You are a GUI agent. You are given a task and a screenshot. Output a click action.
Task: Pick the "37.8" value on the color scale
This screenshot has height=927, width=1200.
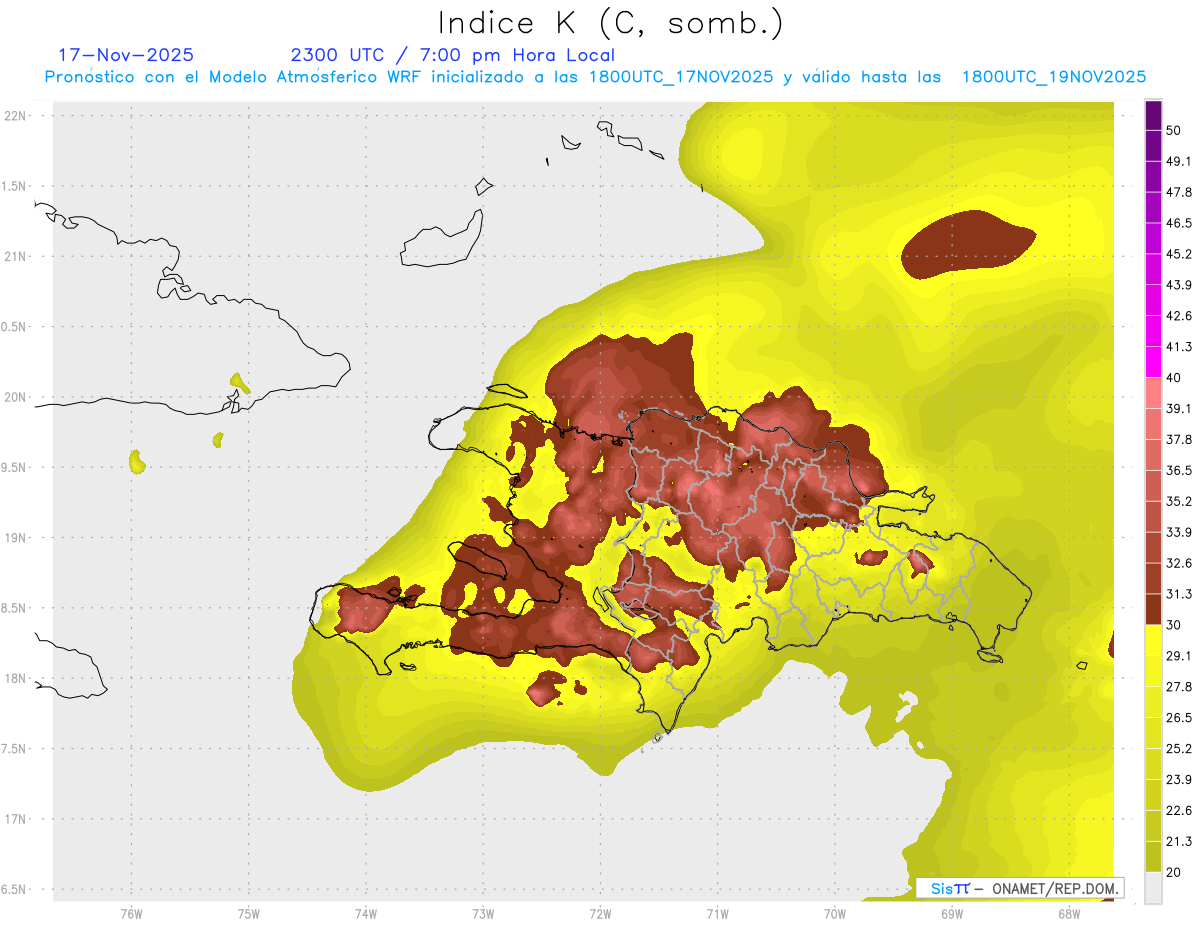coord(1178,439)
